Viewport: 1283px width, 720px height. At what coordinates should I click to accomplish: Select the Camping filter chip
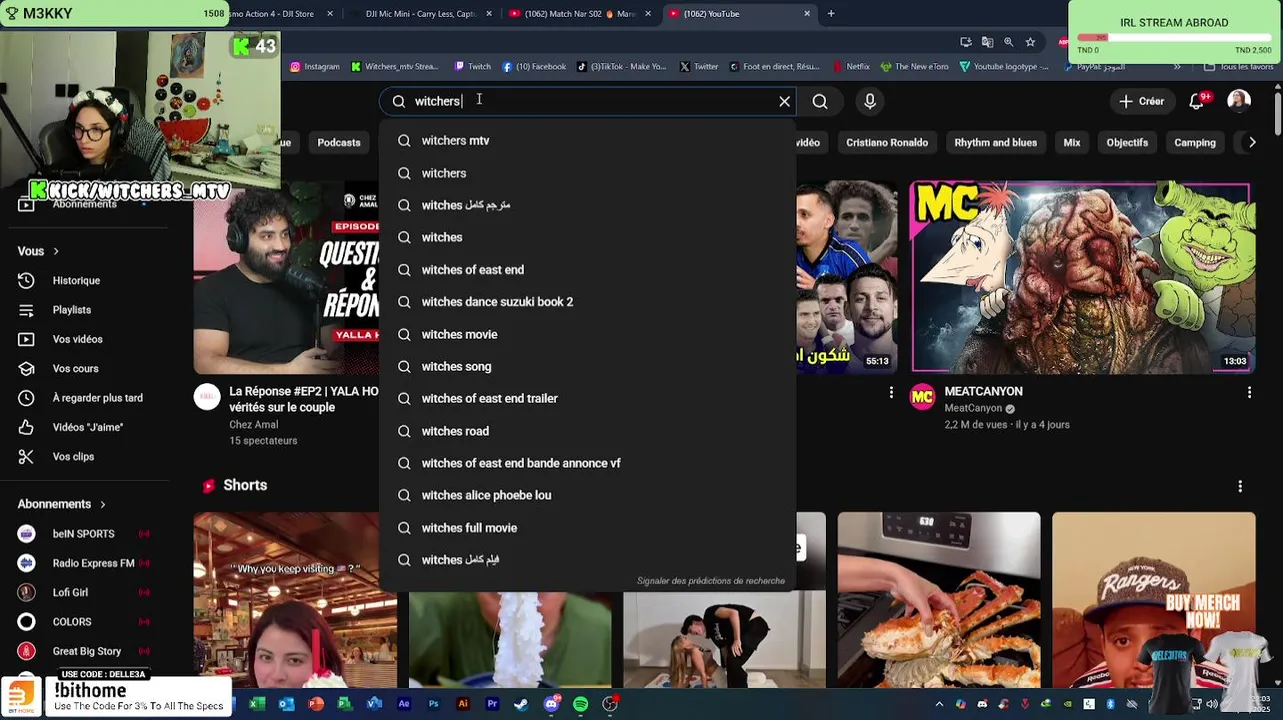(x=1195, y=143)
